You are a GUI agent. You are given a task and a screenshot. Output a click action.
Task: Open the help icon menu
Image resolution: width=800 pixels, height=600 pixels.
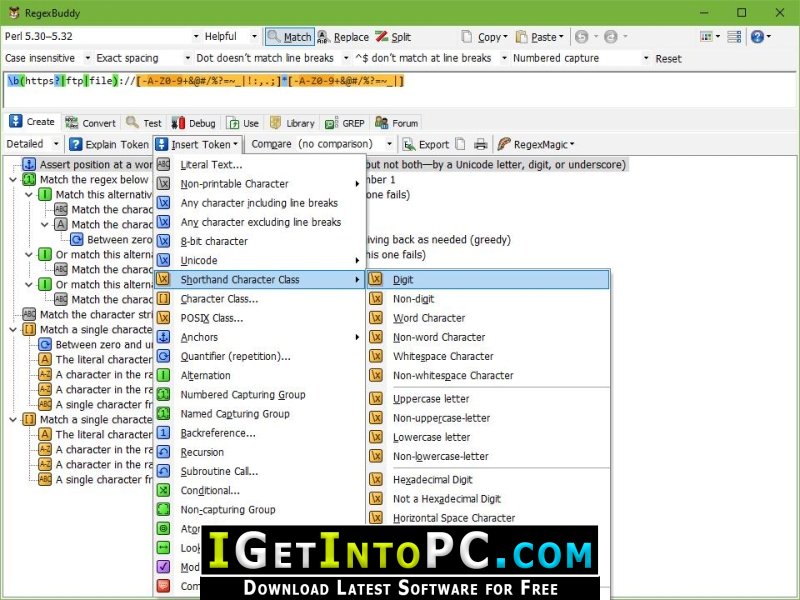coord(760,37)
